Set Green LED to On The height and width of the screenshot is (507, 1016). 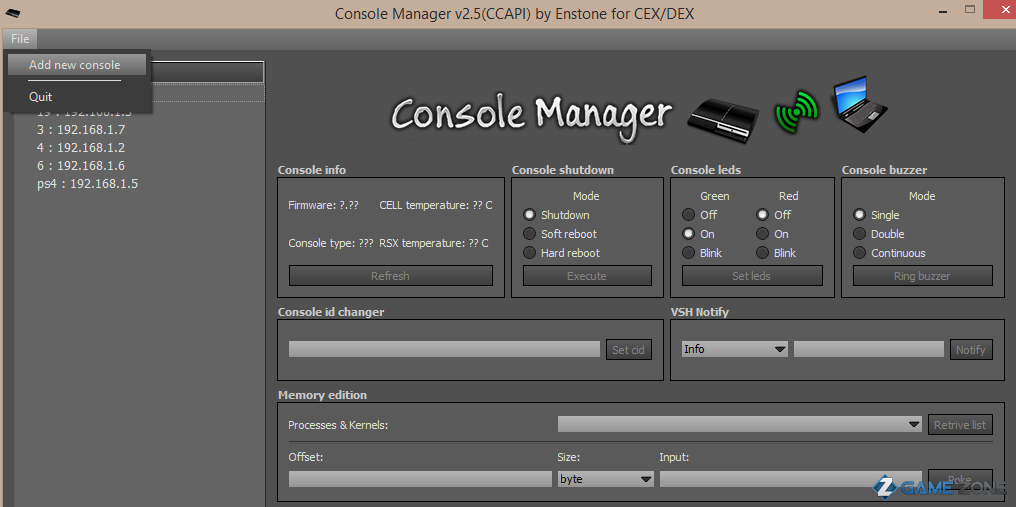point(688,234)
